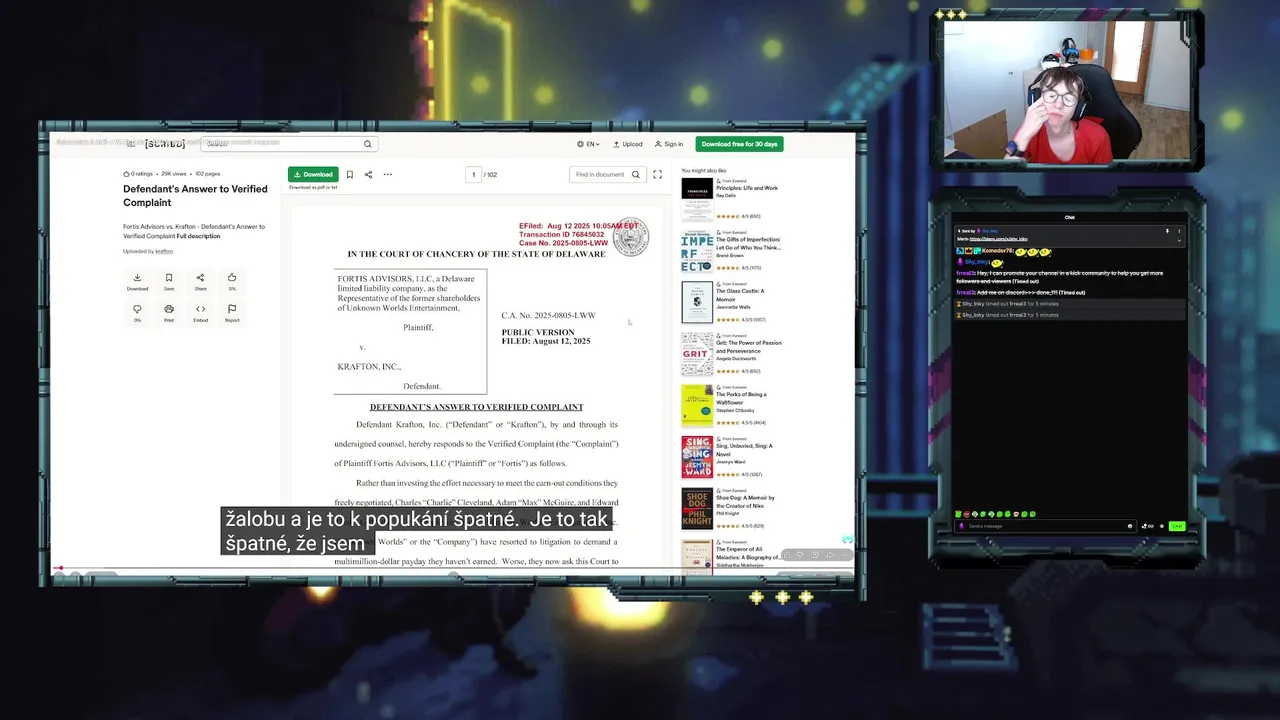Click the green Chat send button
1280x720 pixels.
click(x=1177, y=526)
